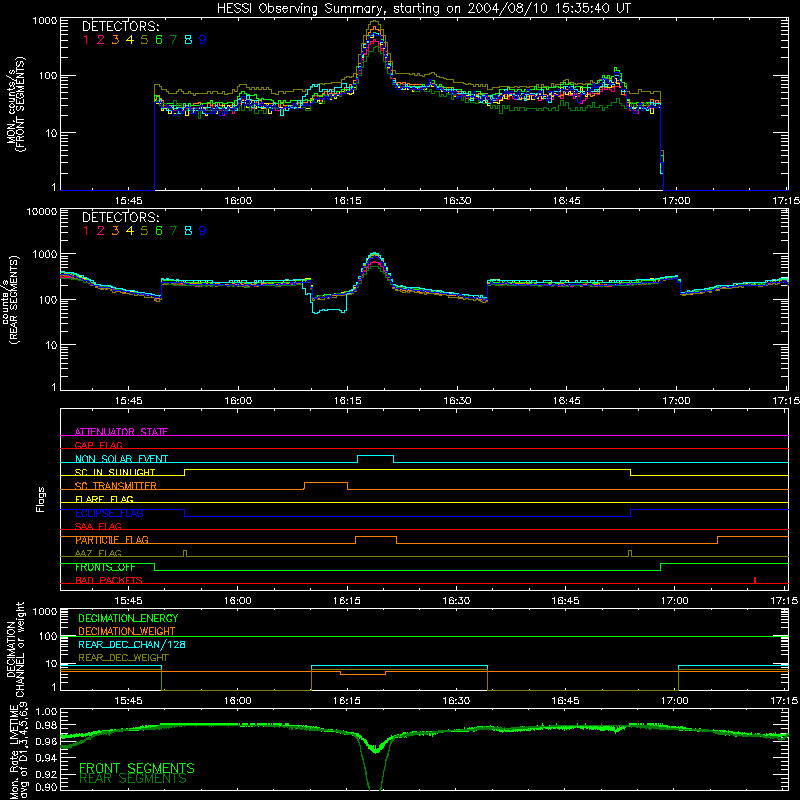Click 16:30 time tick under rear segments plot
Screen dimensions: 800x800
pos(457,401)
